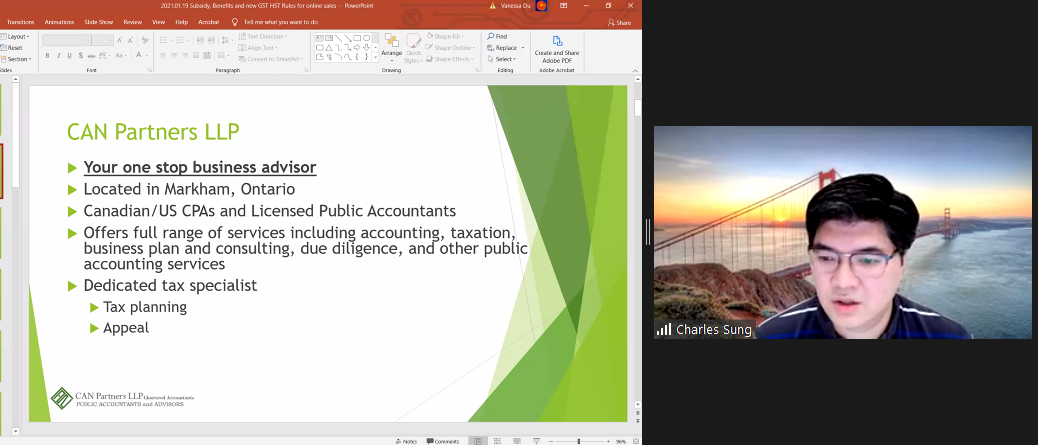Click Create and Share Adobe PDF

557,50
